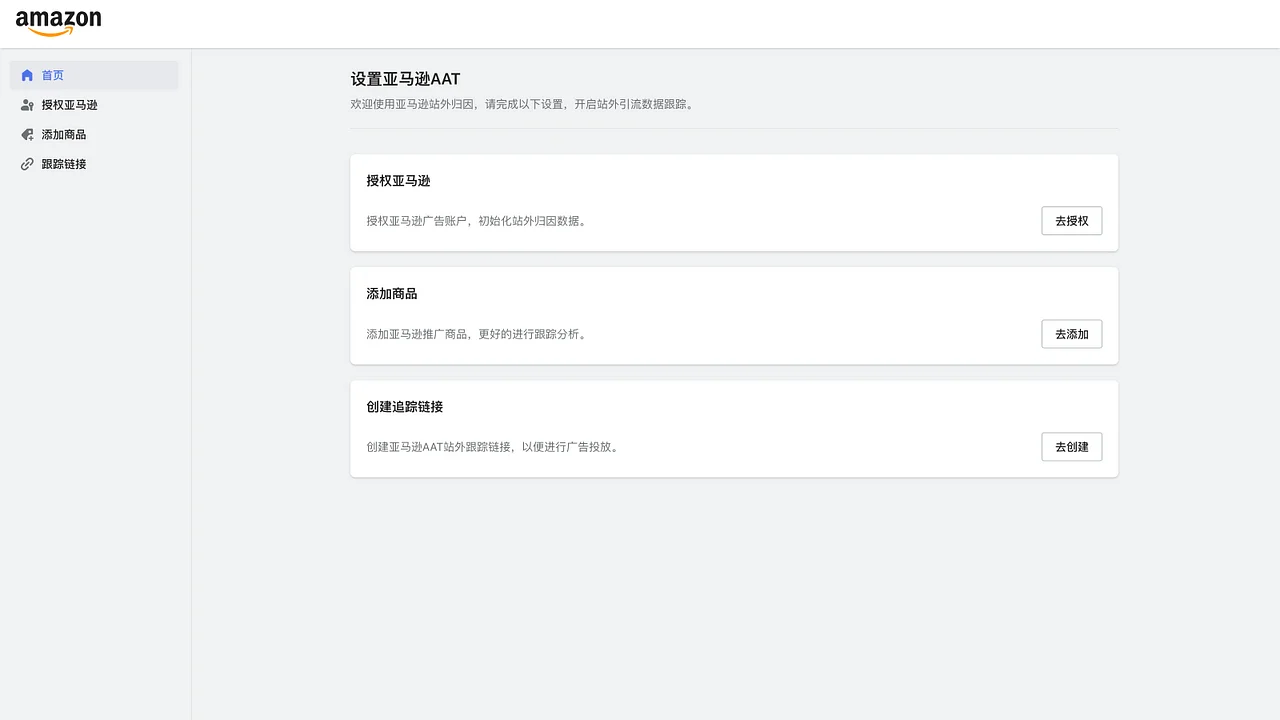Click the tag icon beside 添加商品
1280x720 pixels.
click(x=27, y=134)
